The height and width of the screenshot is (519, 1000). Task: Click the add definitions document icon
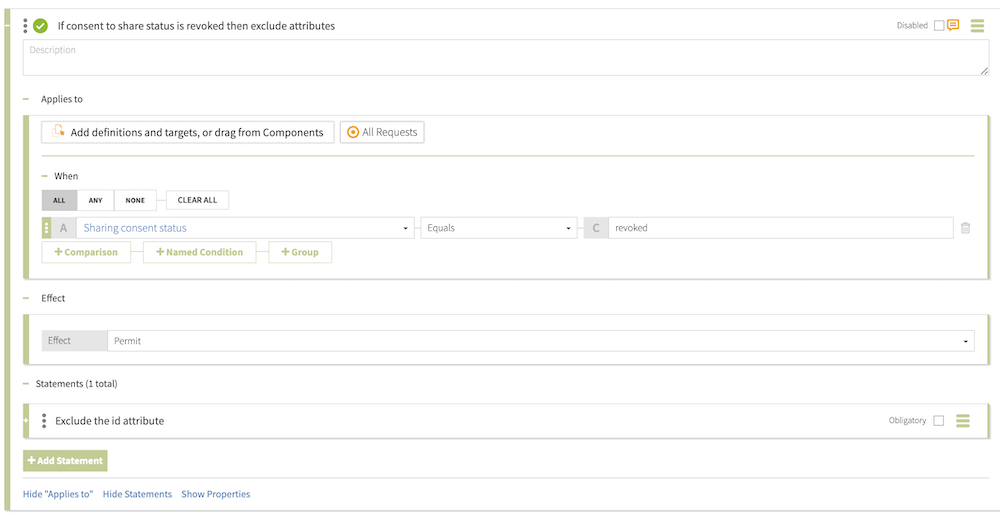[58, 131]
